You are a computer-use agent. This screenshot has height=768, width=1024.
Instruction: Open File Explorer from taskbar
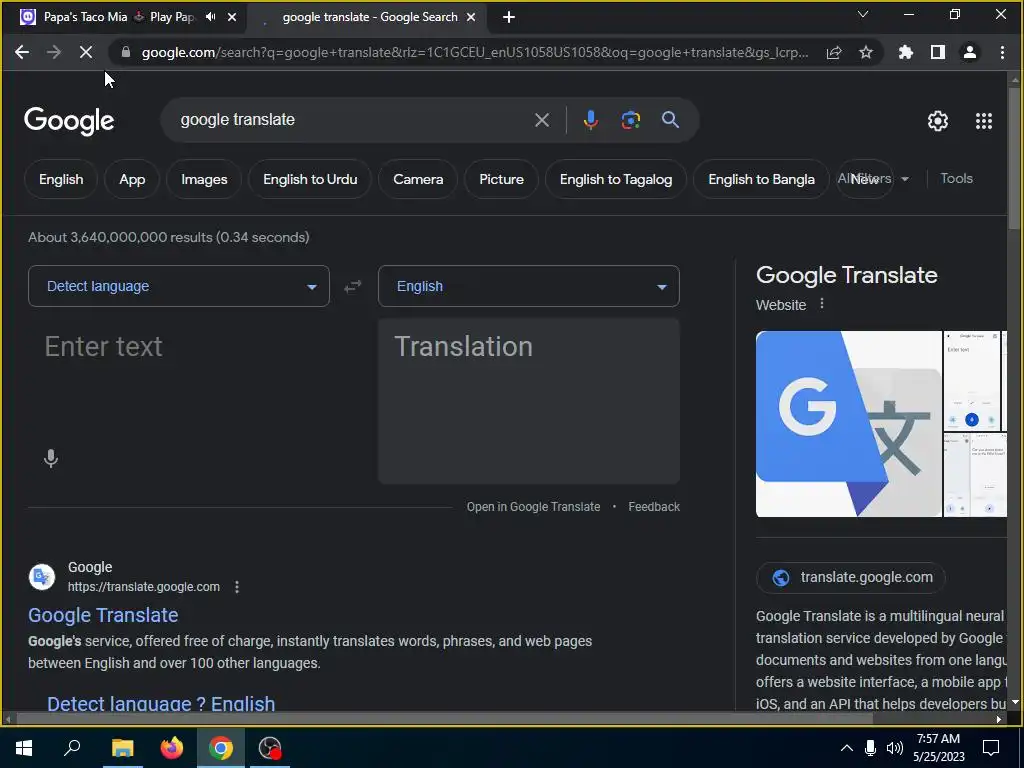(122, 748)
